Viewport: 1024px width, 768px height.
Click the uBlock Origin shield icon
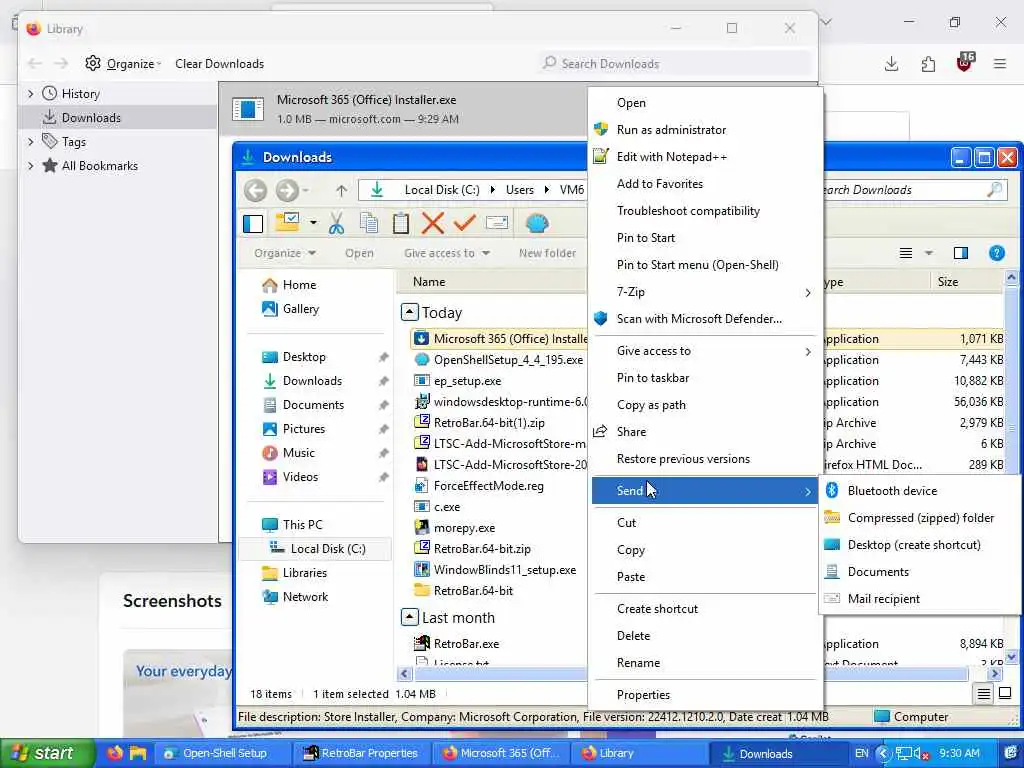965,62
